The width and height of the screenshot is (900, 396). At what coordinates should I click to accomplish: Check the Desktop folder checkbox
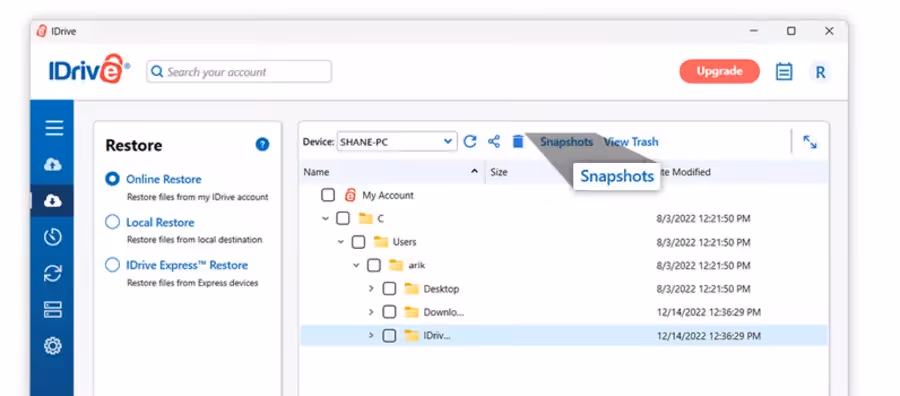point(389,289)
